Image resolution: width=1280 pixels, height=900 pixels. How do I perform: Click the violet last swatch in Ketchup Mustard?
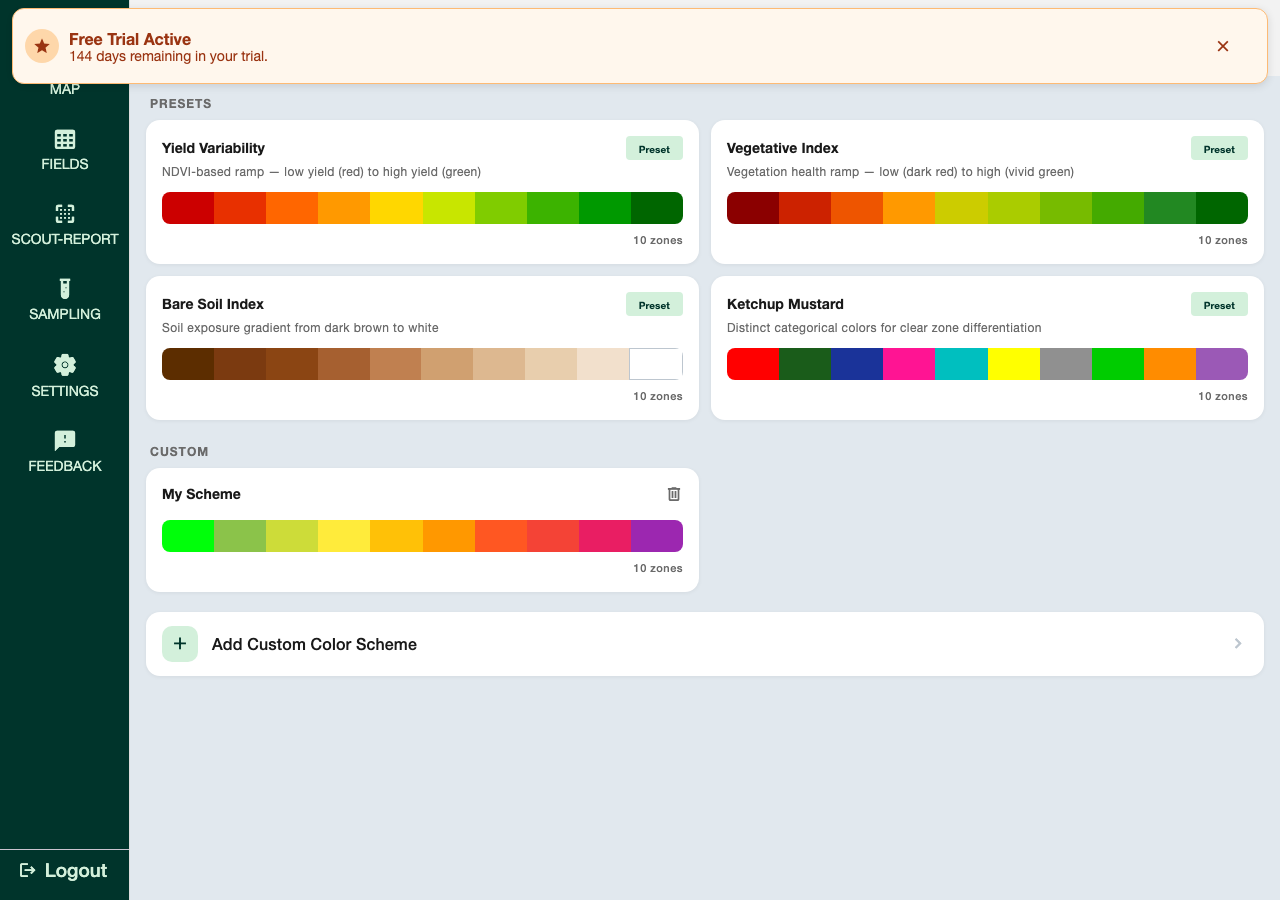1222,364
